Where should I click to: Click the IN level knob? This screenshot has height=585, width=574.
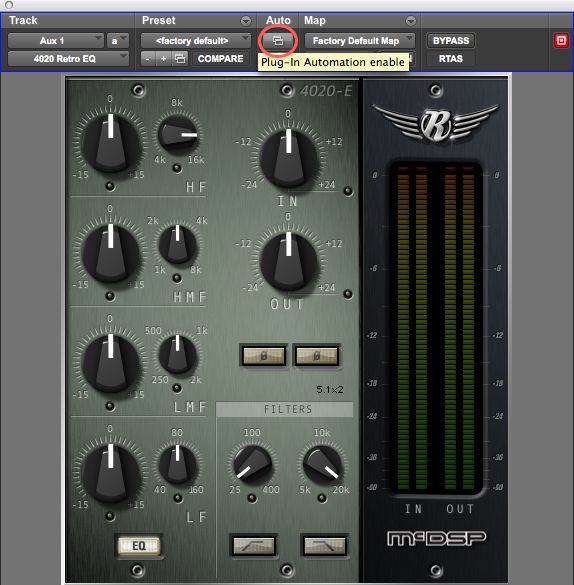click(x=289, y=158)
